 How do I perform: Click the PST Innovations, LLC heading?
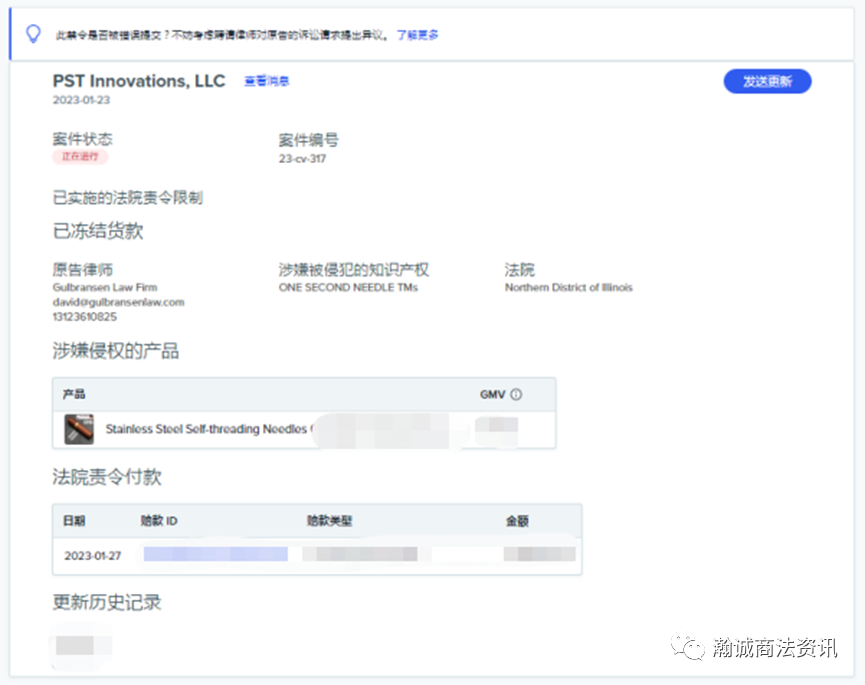tap(139, 81)
